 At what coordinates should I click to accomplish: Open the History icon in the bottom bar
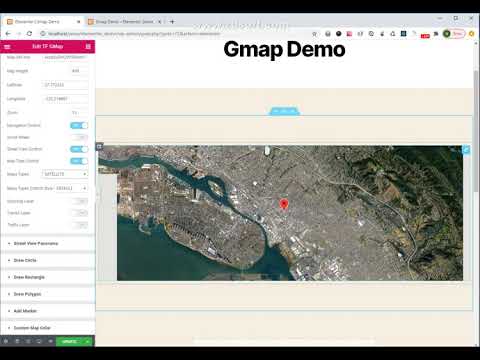tap(28, 341)
